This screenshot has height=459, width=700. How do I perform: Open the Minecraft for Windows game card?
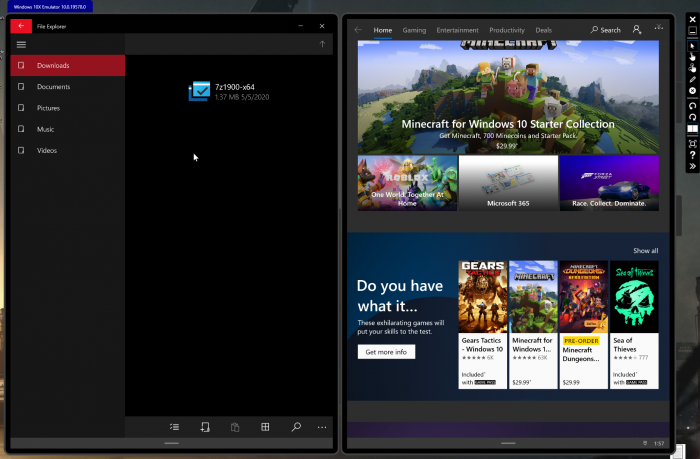point(533,325)
